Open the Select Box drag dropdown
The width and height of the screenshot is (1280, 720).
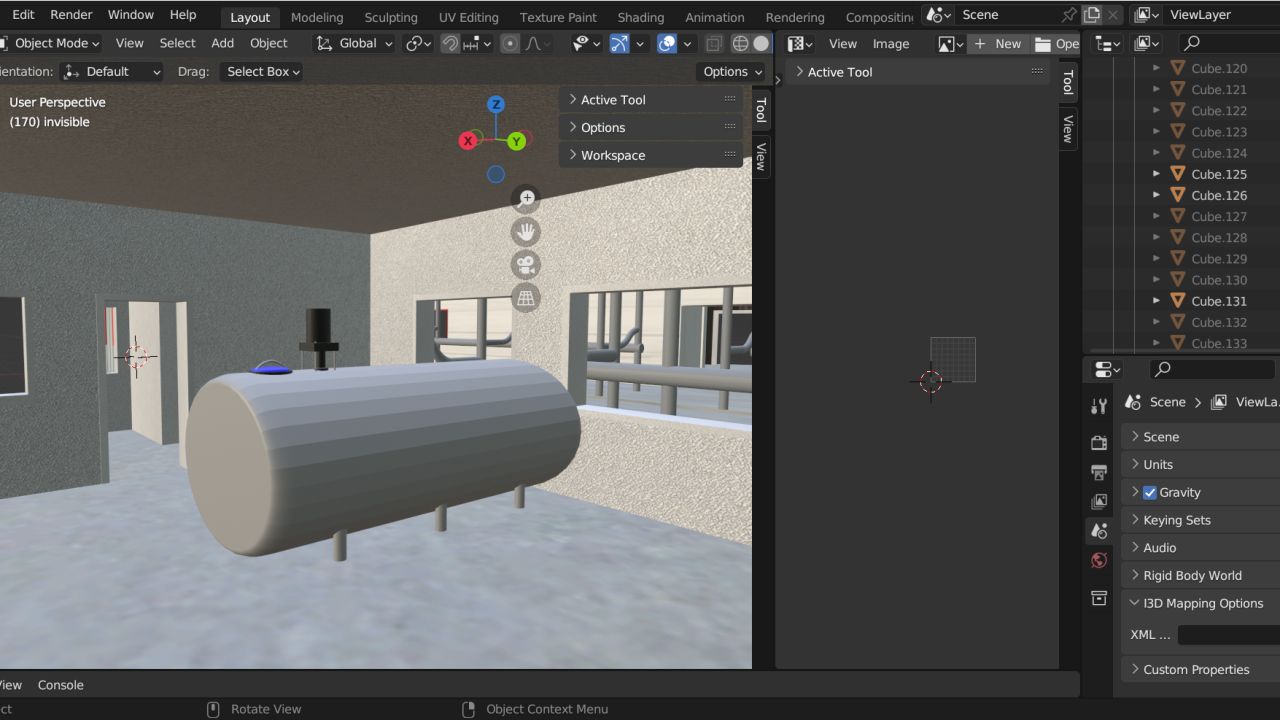tap(261, 71)
